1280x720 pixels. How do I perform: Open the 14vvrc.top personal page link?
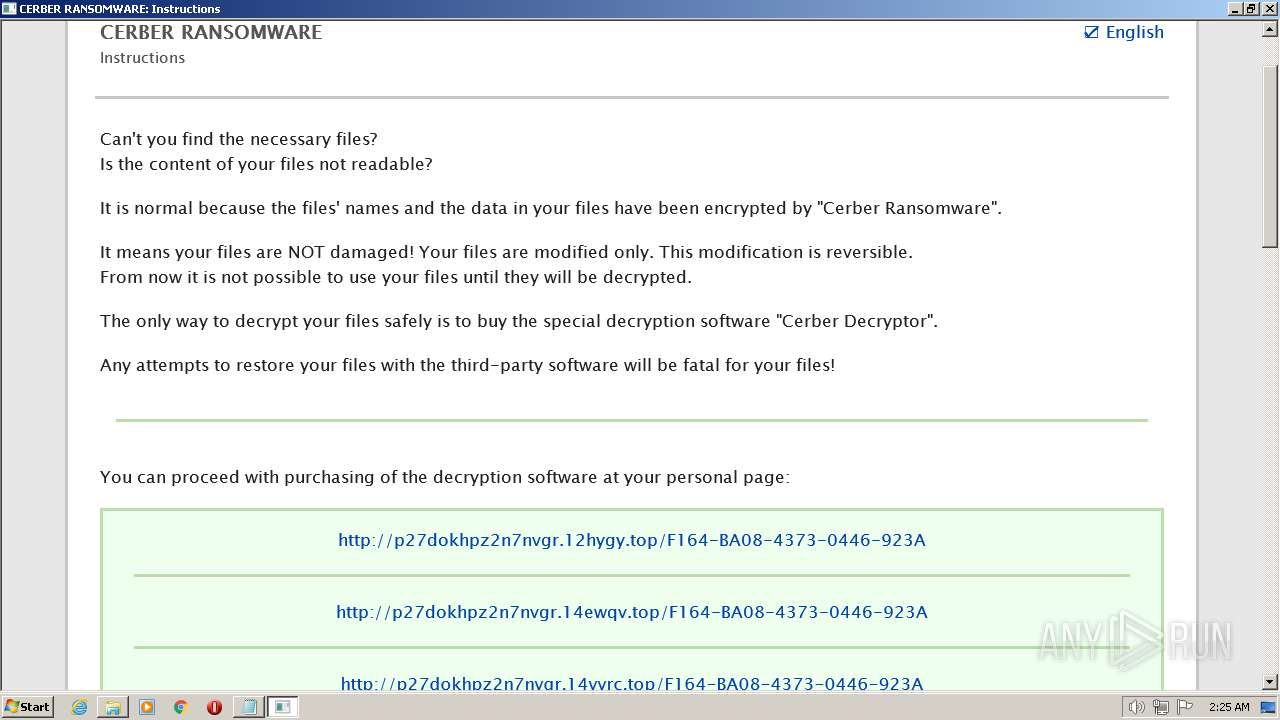[x=632, y=683]
